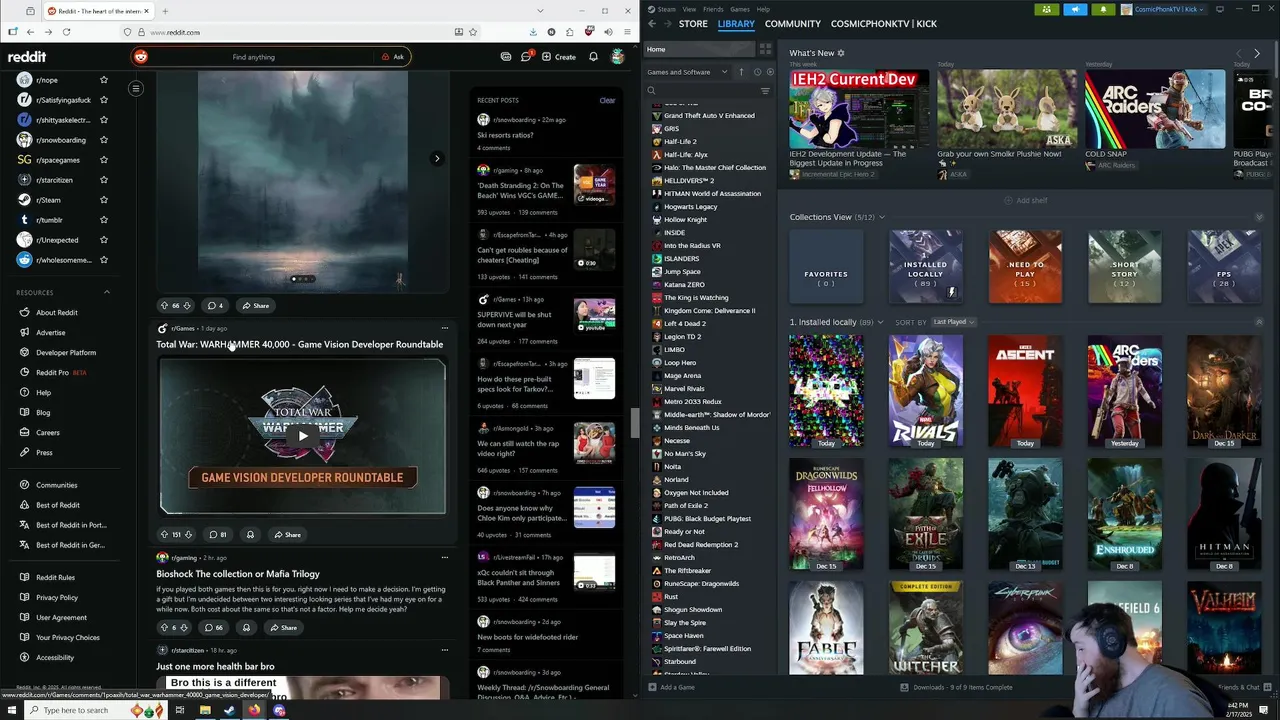Toggle favorite star for r/Unexpected
The height and width of the screenshot is (720, 1280).
point(103,240)
